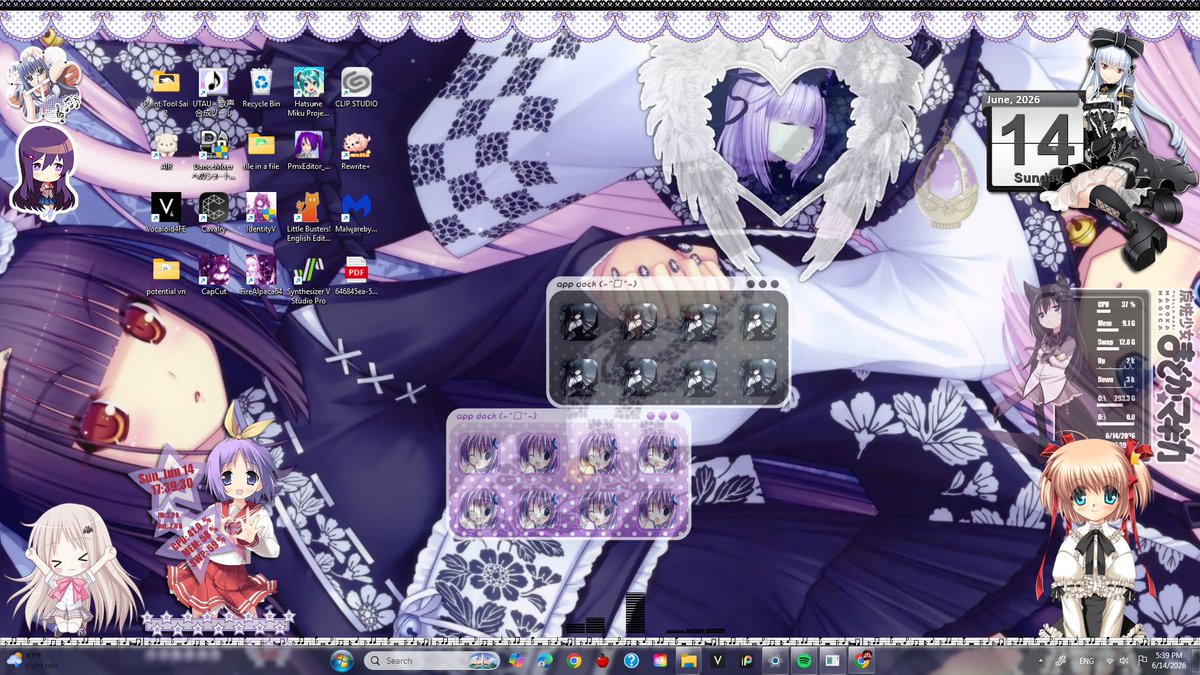Click the top-left icon in dark app dock
The image size is (1200, 675).
(x=579, y=322)
